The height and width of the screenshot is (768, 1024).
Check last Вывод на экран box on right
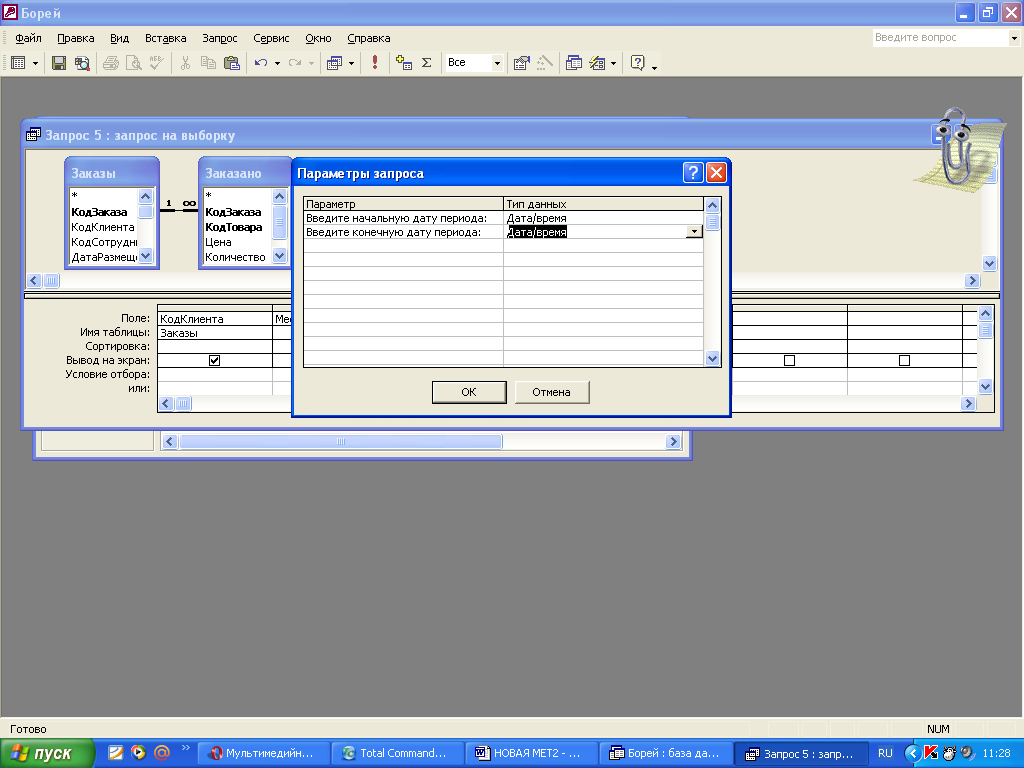click(904, 360)
